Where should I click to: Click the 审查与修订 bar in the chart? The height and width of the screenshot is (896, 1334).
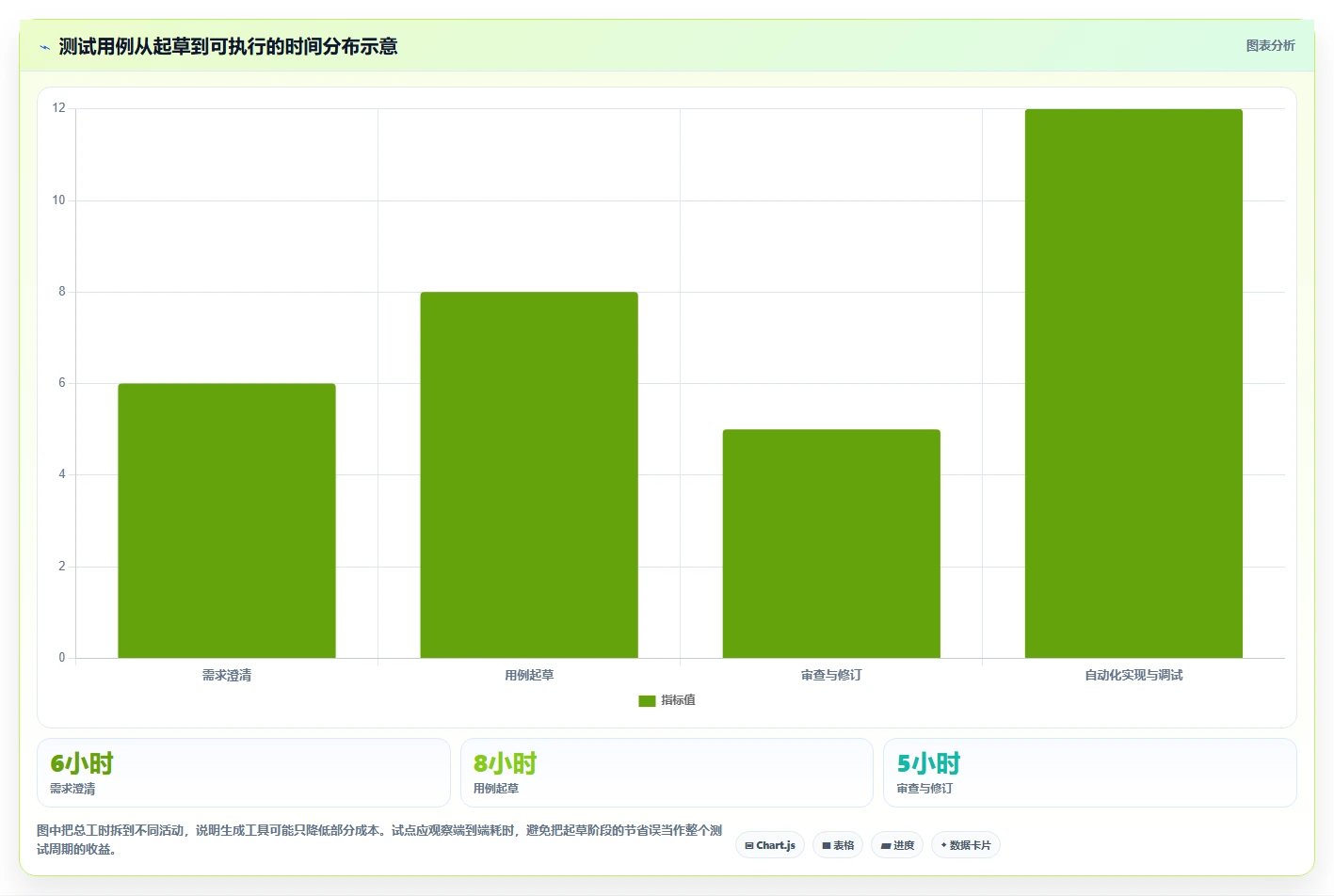(x=831, y=544)
